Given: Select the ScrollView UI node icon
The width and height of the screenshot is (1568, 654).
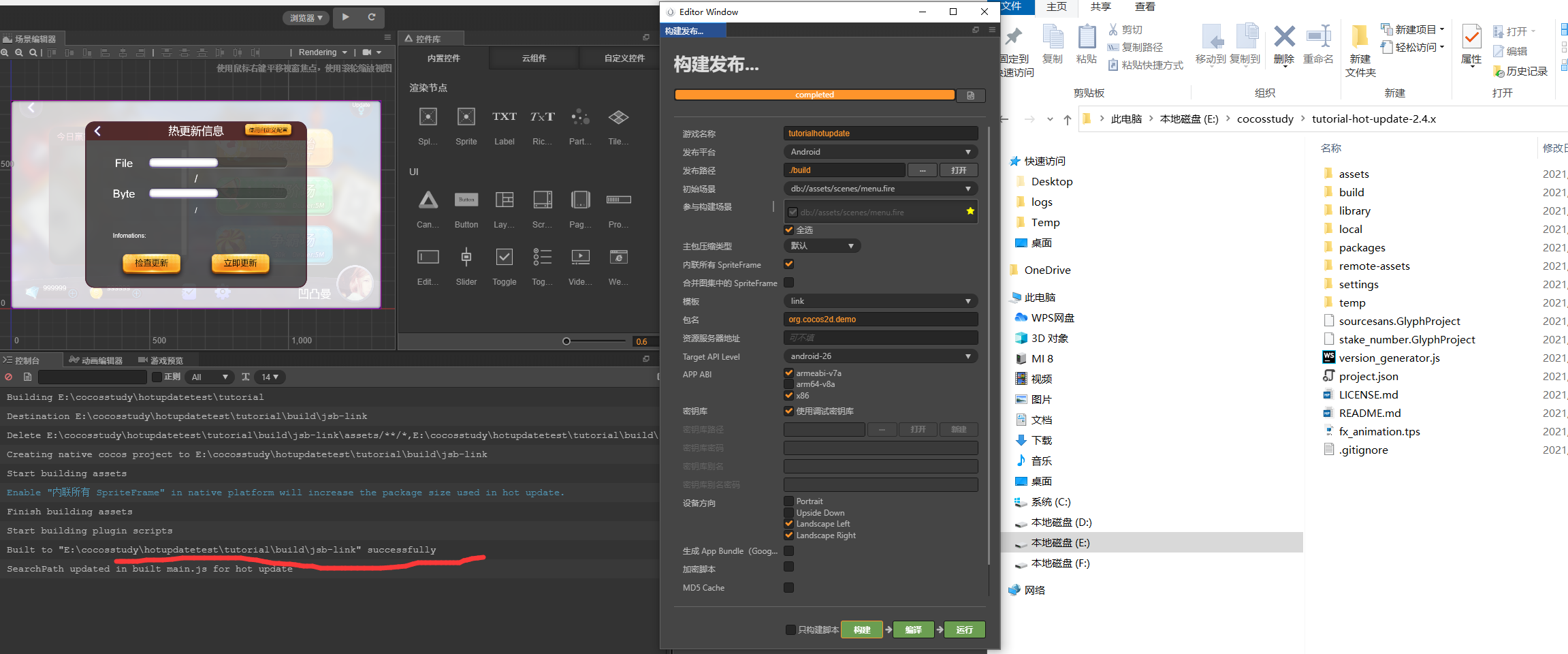Looking at the screenshot, I should [x=543, y=200].
